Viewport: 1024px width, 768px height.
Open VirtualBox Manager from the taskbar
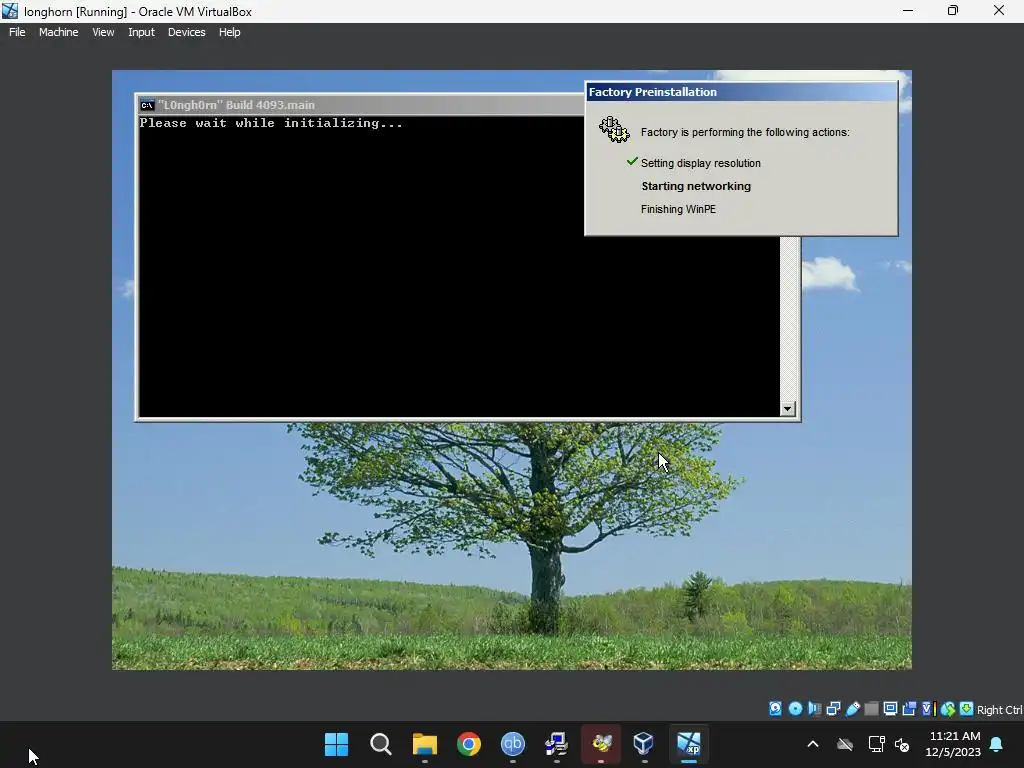pos(644,744)
